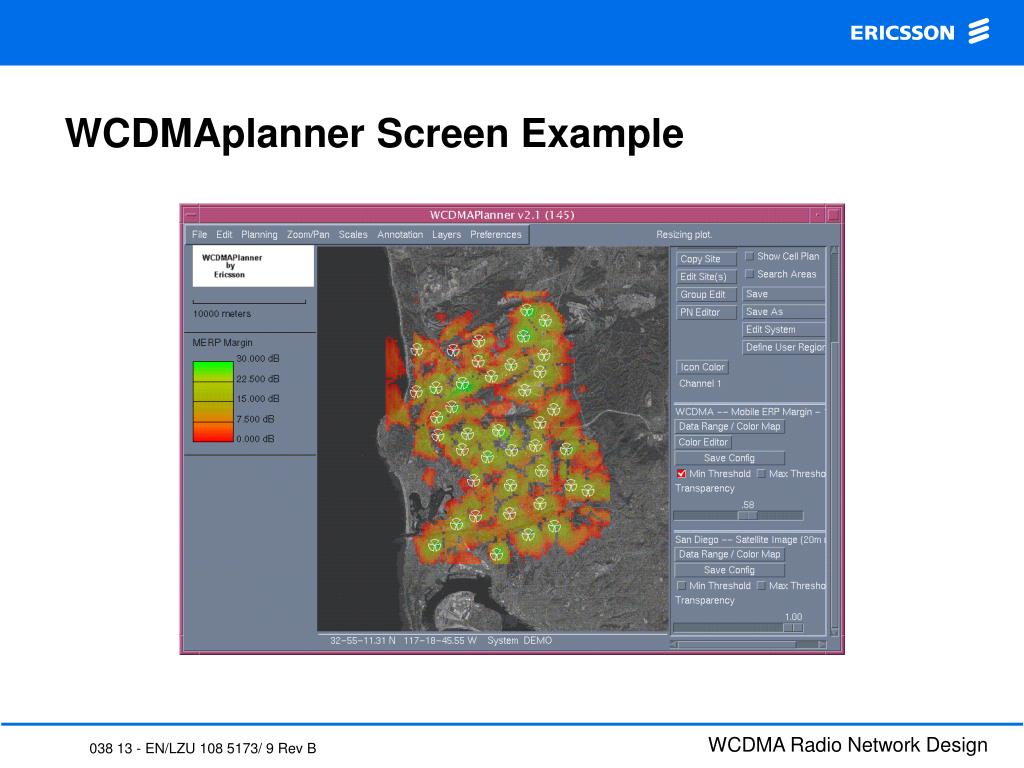
Task: Open the Color Editor
Action: [703, 442]
